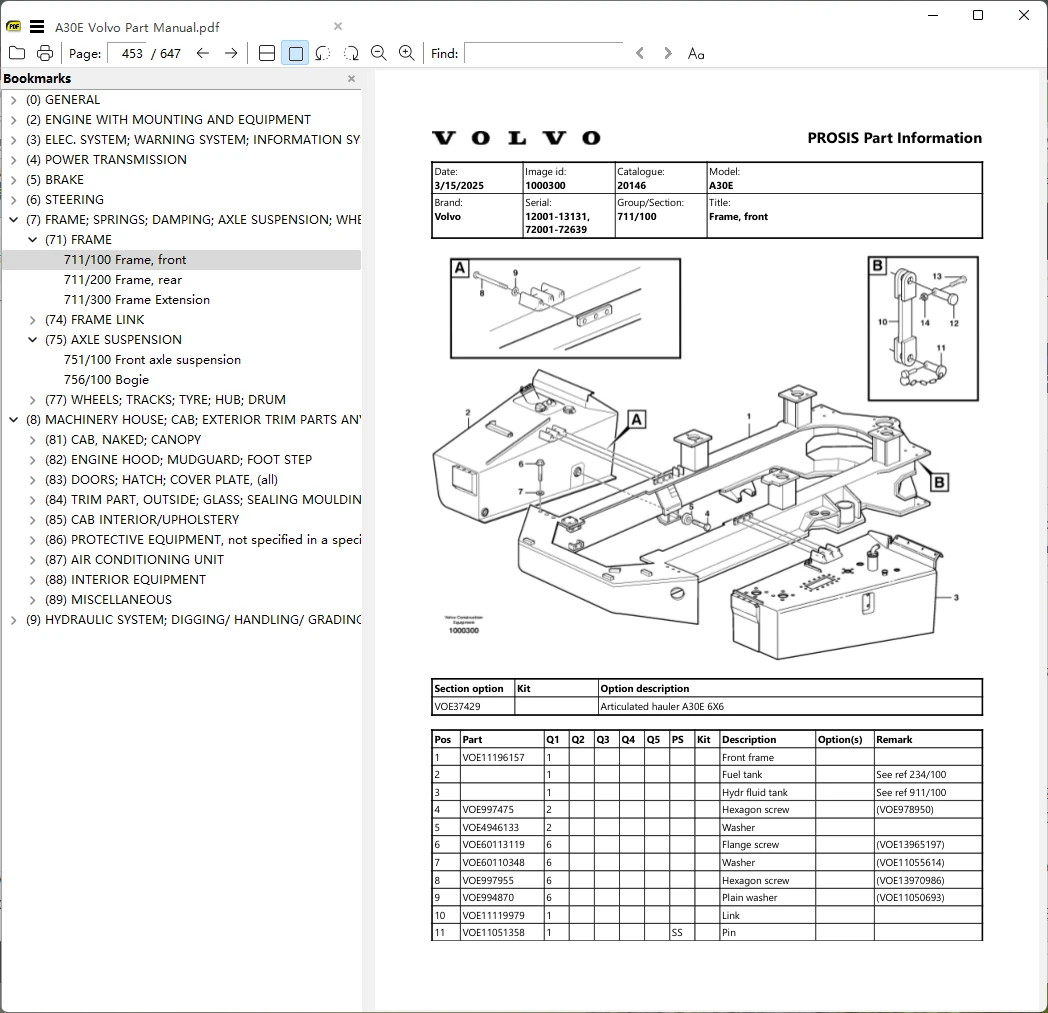Screen dimensions: 1048x1013
Task: Zoom out with the minus magnifier
Action: [x=379, y=53]
